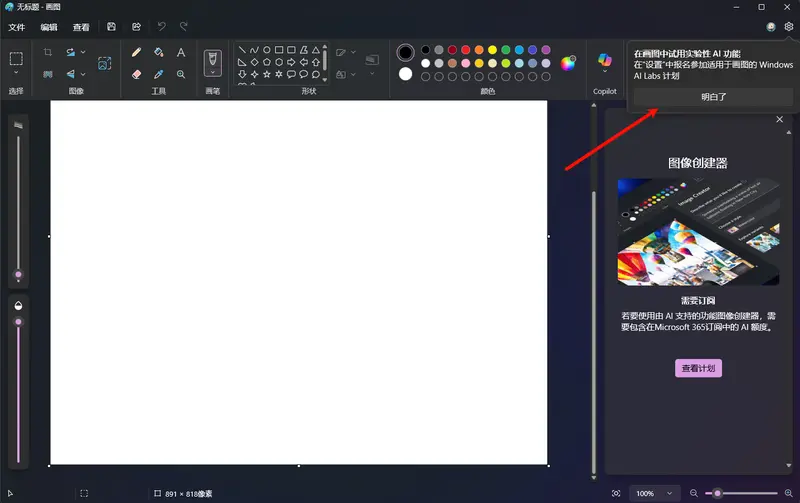Click the 明白了 button
The width and height of the screenshot is (800, 503).
point(713,96)
